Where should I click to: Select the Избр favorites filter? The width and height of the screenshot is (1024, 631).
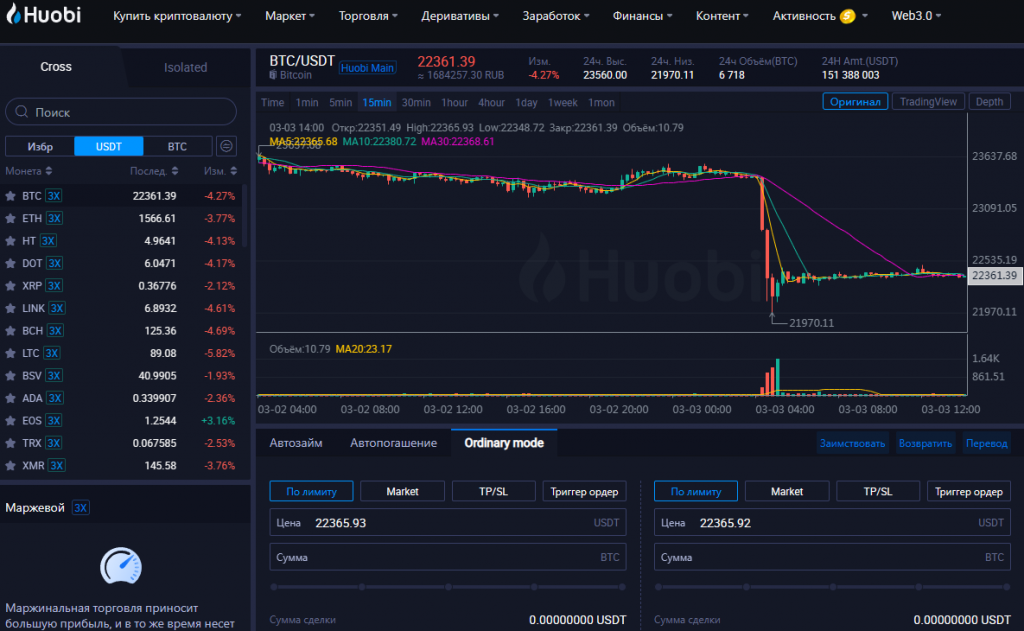click(40, 146)
